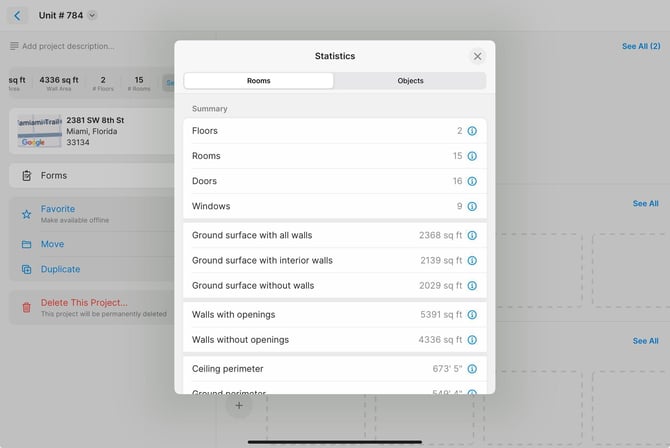Go back using the back arrow
The image size is (670, 448).
(17, 16)
